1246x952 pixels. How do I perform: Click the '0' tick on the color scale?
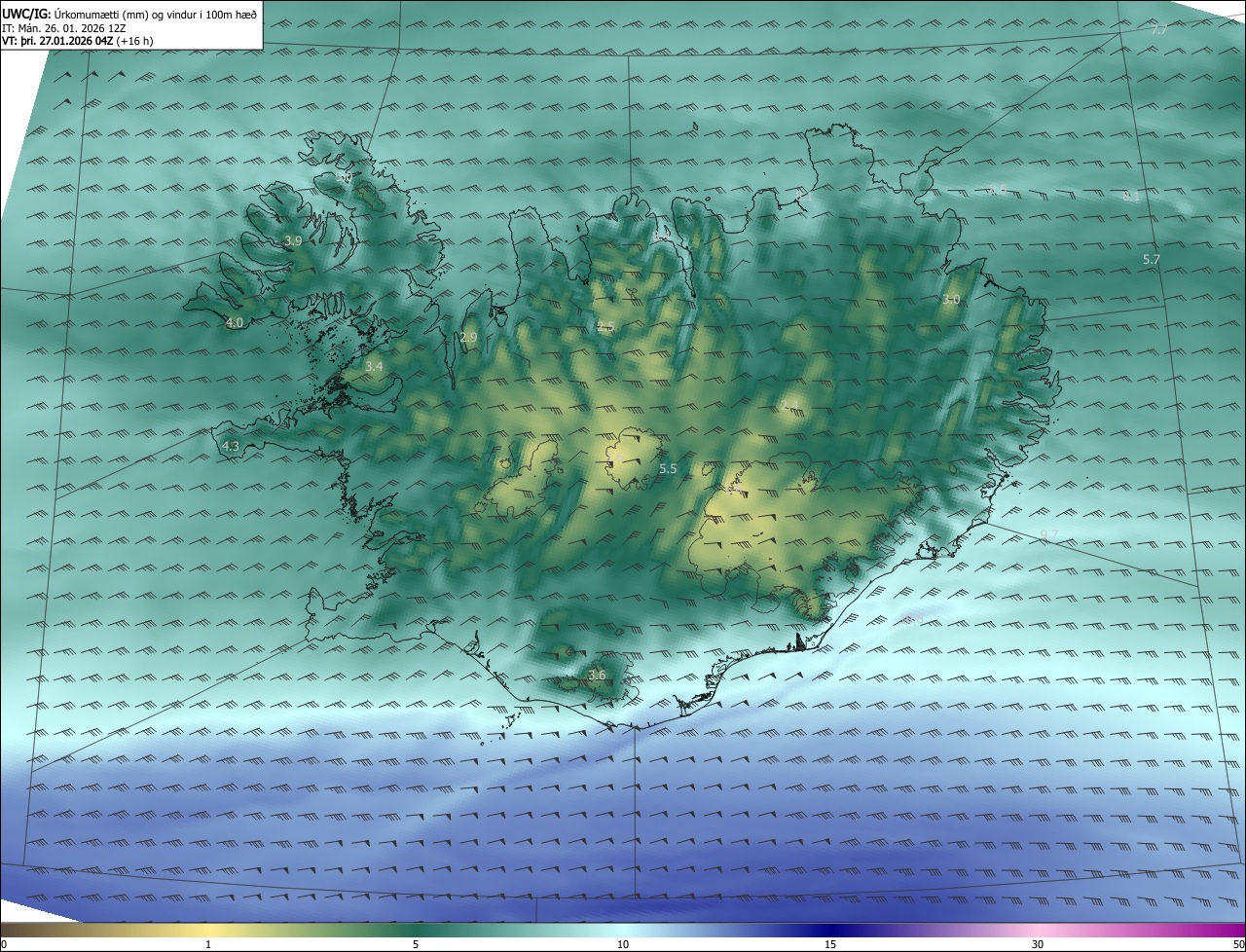coord(4,944)
